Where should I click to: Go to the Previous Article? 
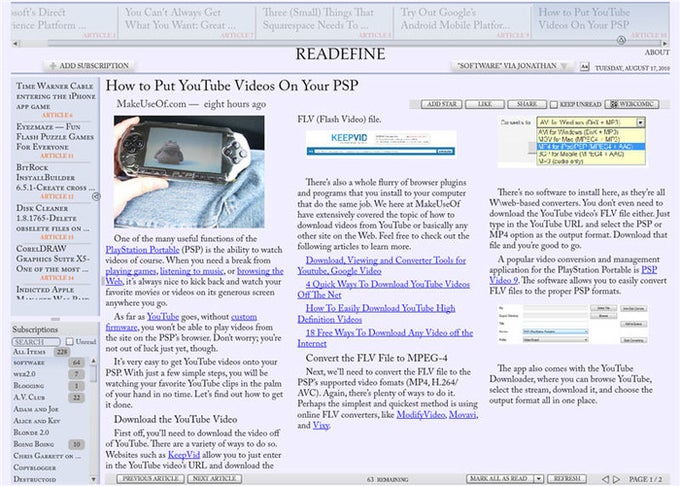(x=150, y=479)
